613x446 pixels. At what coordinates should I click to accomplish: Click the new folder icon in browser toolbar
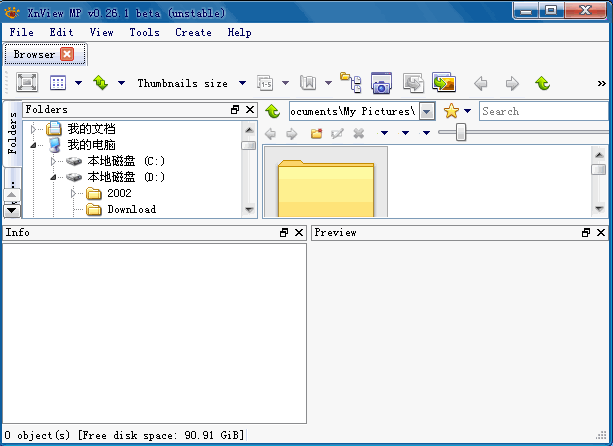click(x=316, y=133)
